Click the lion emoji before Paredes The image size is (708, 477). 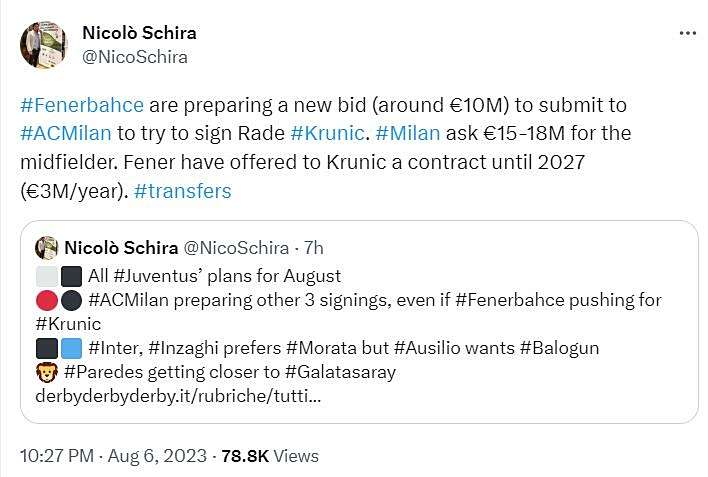pyautogui.click(x=46, y=372)
